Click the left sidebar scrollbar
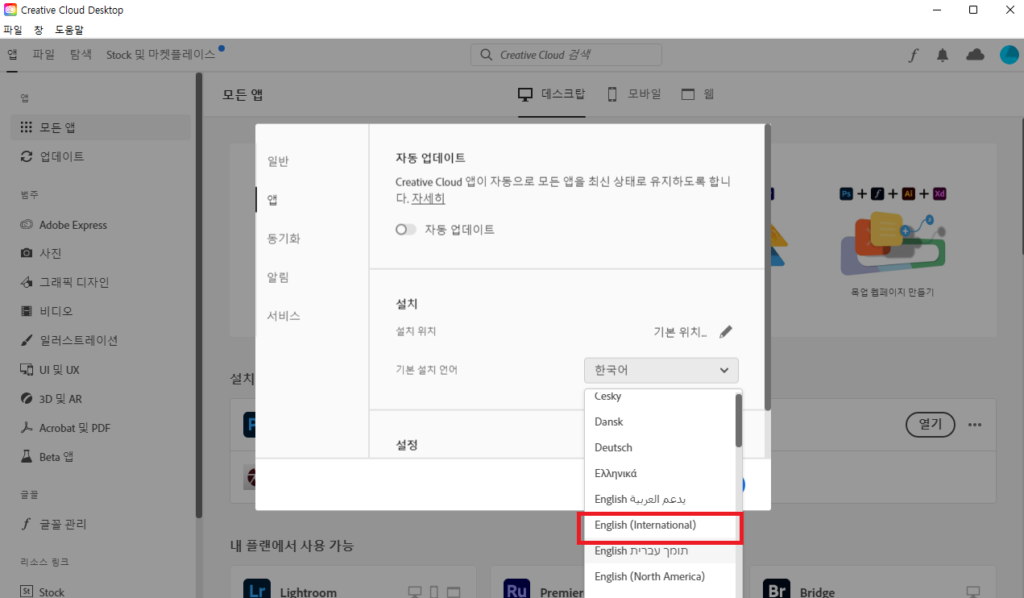Image resolution: width=1024 pixels, height=598 pixels. [199, 294]
